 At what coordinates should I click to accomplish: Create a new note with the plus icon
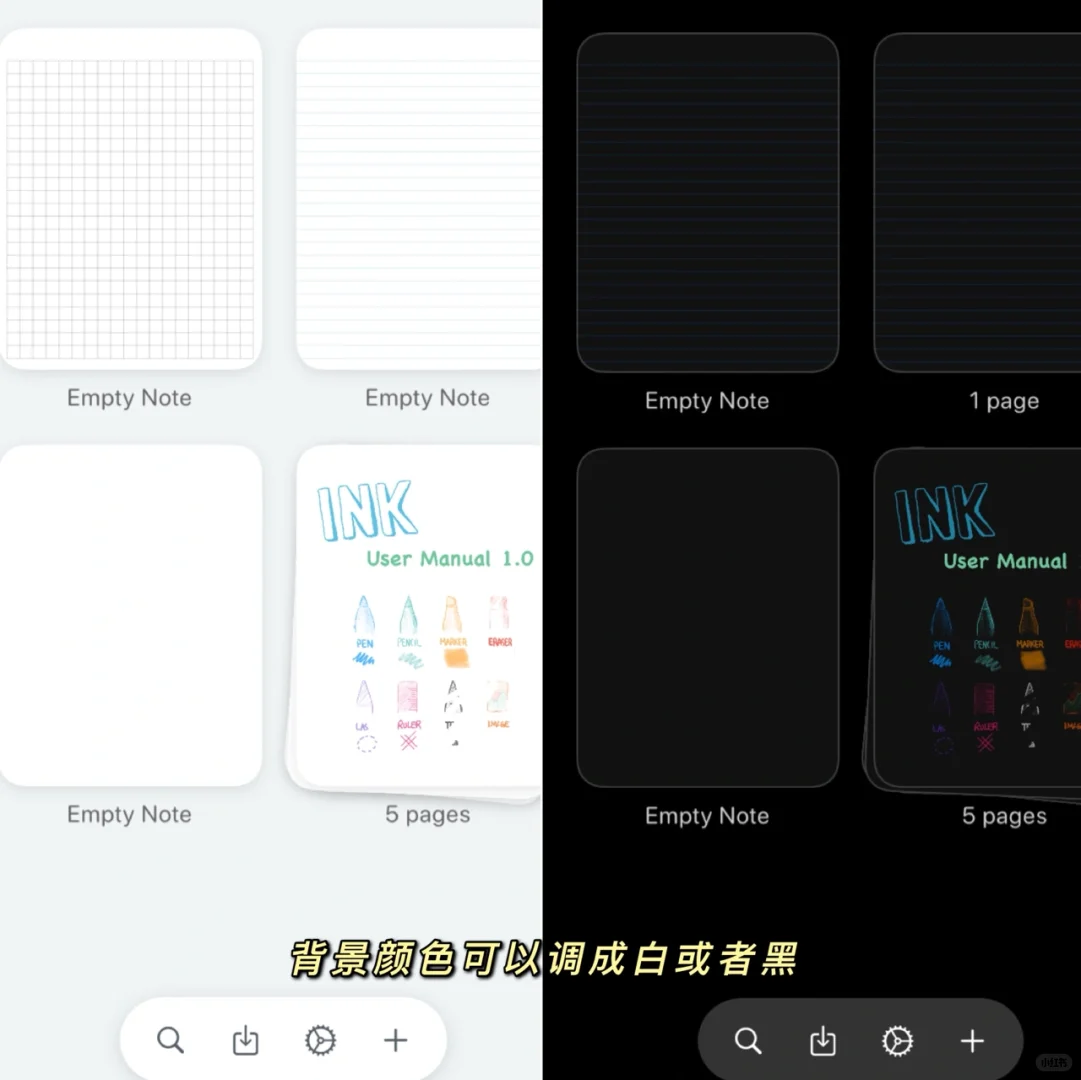(394, 1040)
